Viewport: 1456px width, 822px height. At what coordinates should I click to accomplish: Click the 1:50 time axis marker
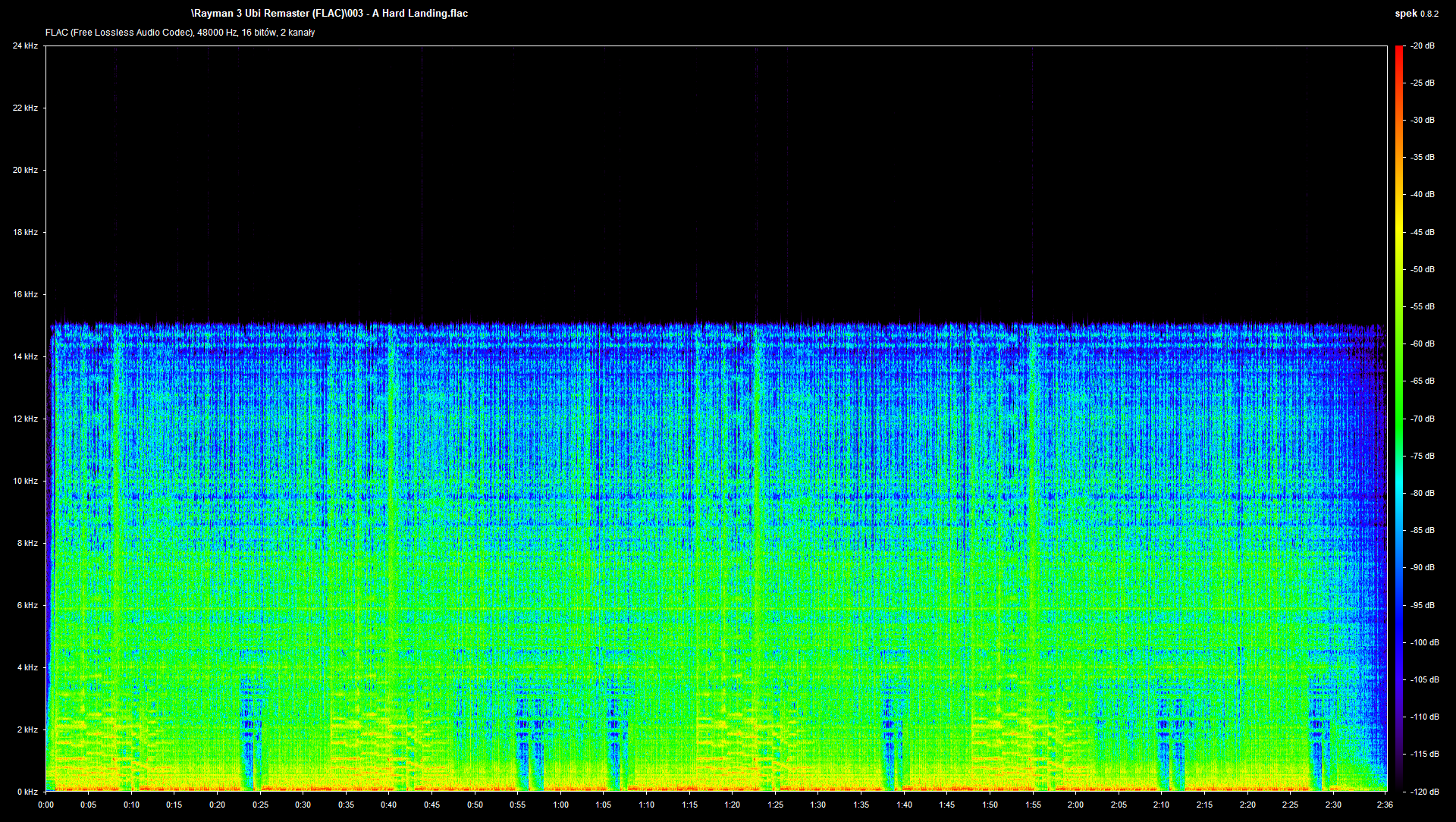tap(990, 805)
